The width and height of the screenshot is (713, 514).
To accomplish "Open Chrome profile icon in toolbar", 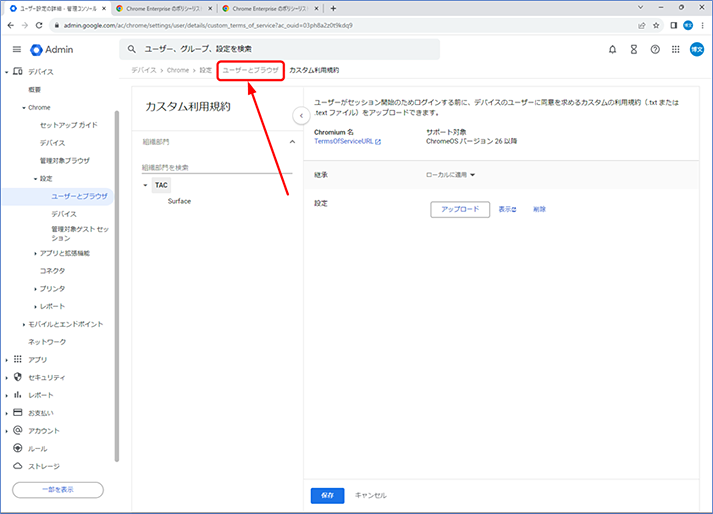I will (x=688, y=25).
